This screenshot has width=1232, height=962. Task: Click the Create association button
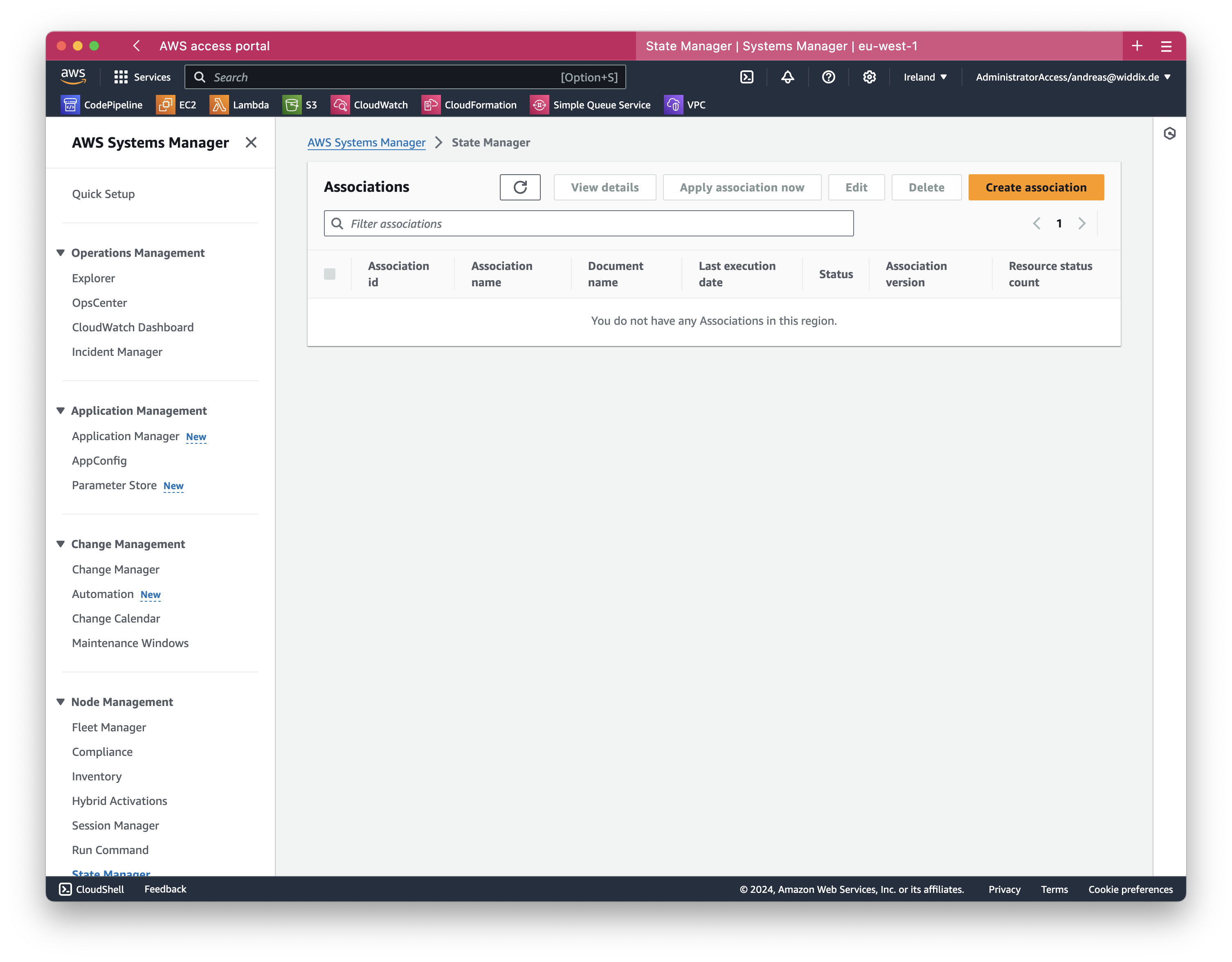1036,187
